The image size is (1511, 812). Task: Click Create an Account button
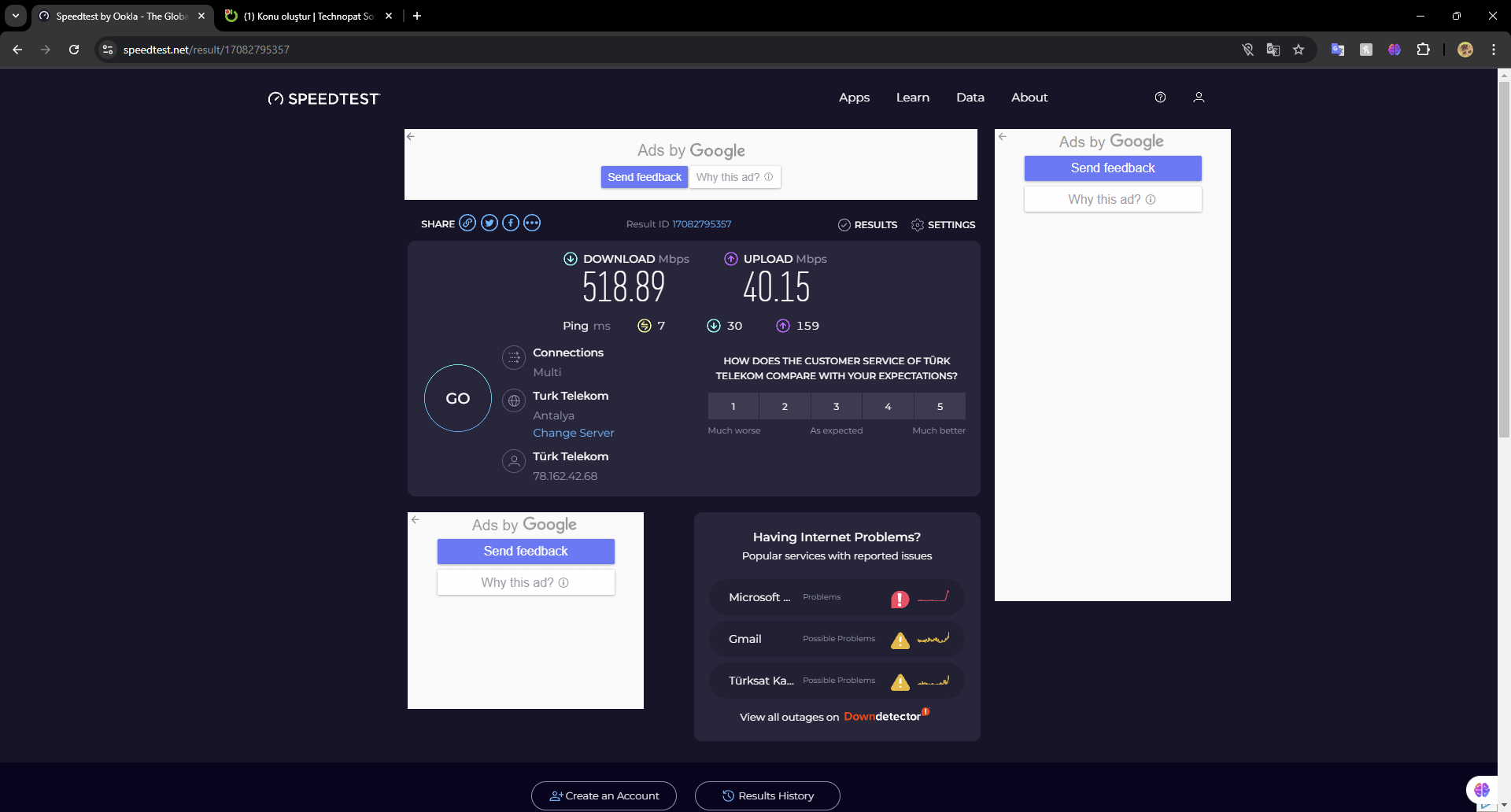[x=604, y=795]
